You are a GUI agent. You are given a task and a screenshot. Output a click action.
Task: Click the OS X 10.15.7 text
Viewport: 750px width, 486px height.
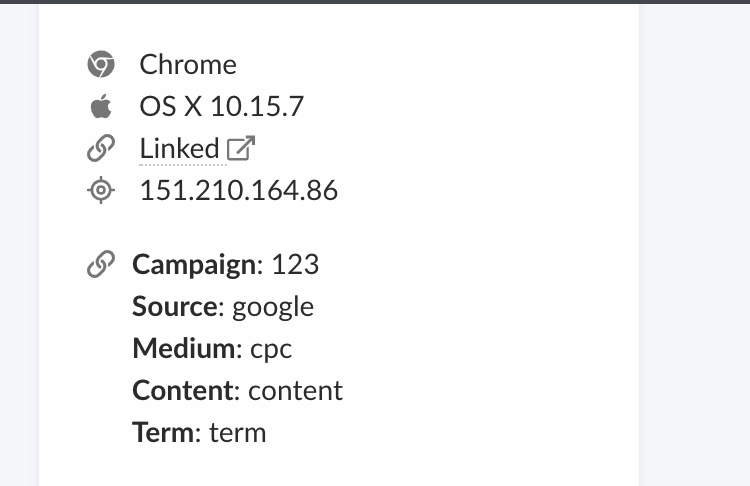[221, 107]
